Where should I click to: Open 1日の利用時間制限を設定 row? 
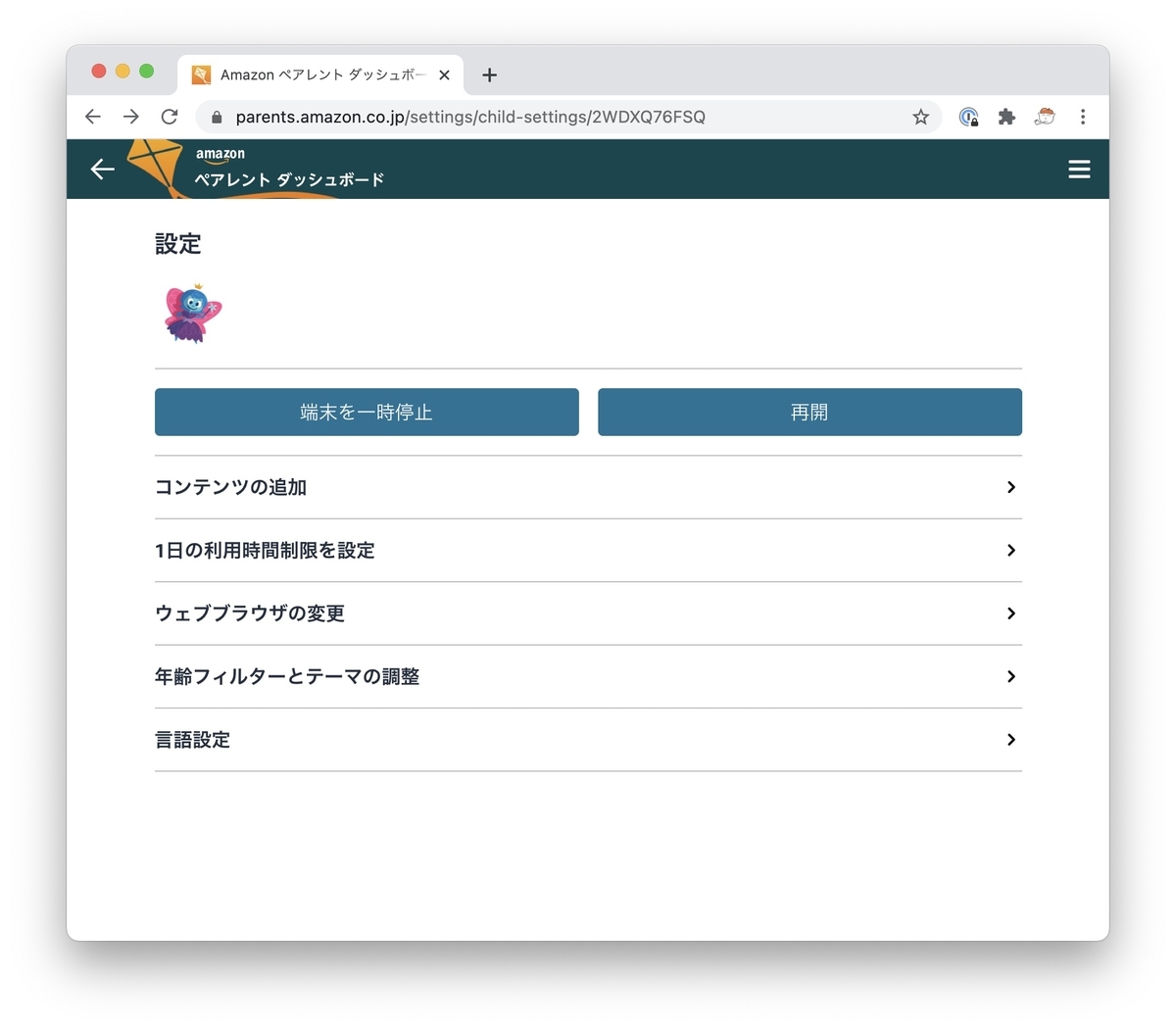coord(588,551)
